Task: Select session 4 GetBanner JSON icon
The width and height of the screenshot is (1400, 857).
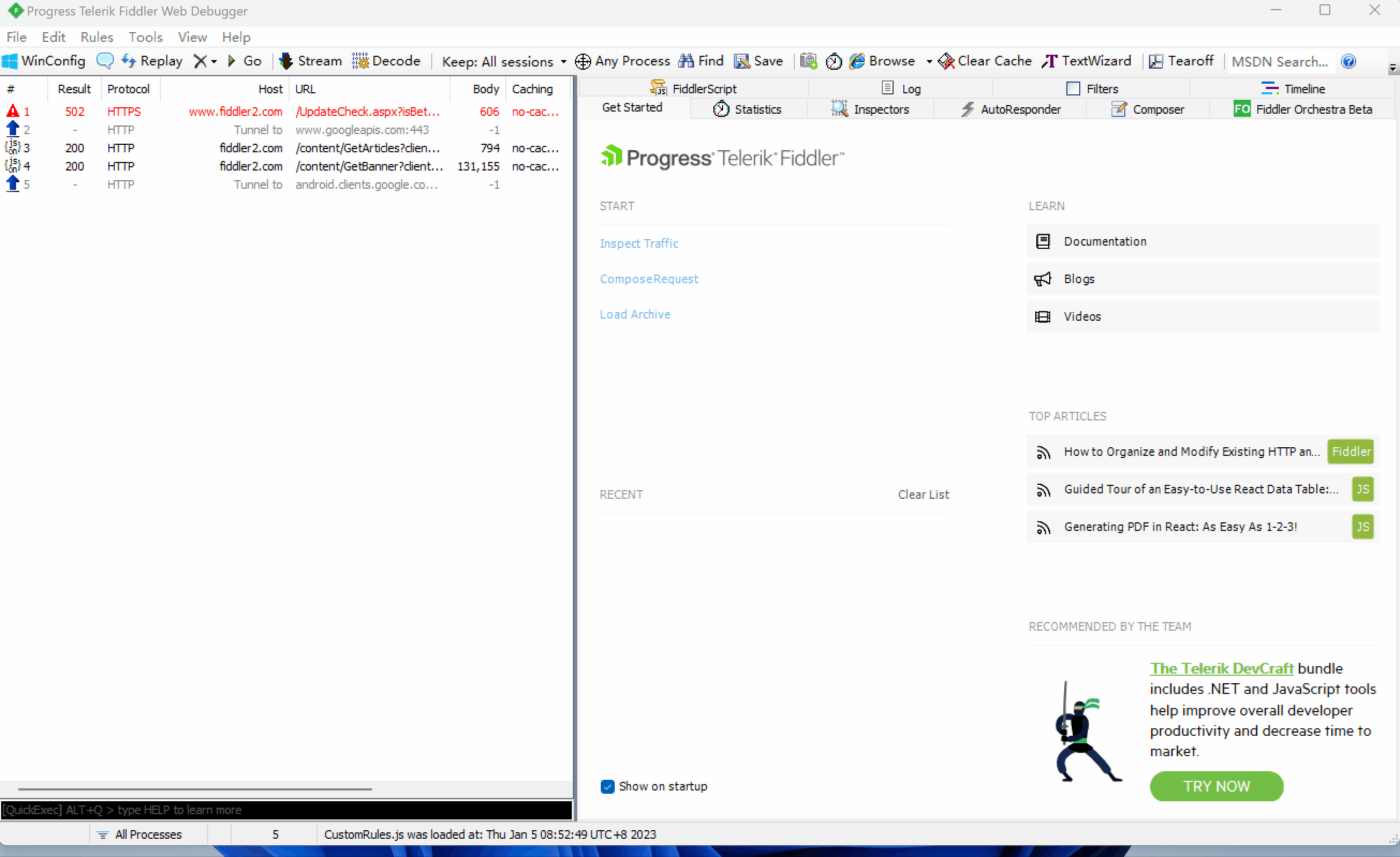Action: pyautogui.click(x=12, y=166)
